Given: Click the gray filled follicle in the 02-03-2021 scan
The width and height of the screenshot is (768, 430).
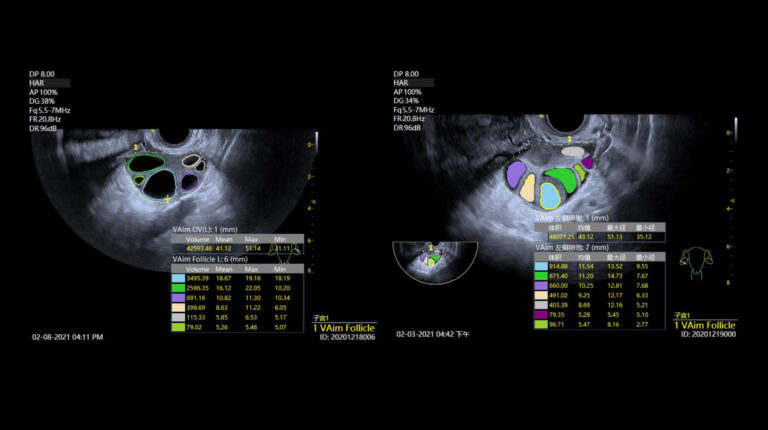Looking at the screenshot, I should [x=572, y=152].
